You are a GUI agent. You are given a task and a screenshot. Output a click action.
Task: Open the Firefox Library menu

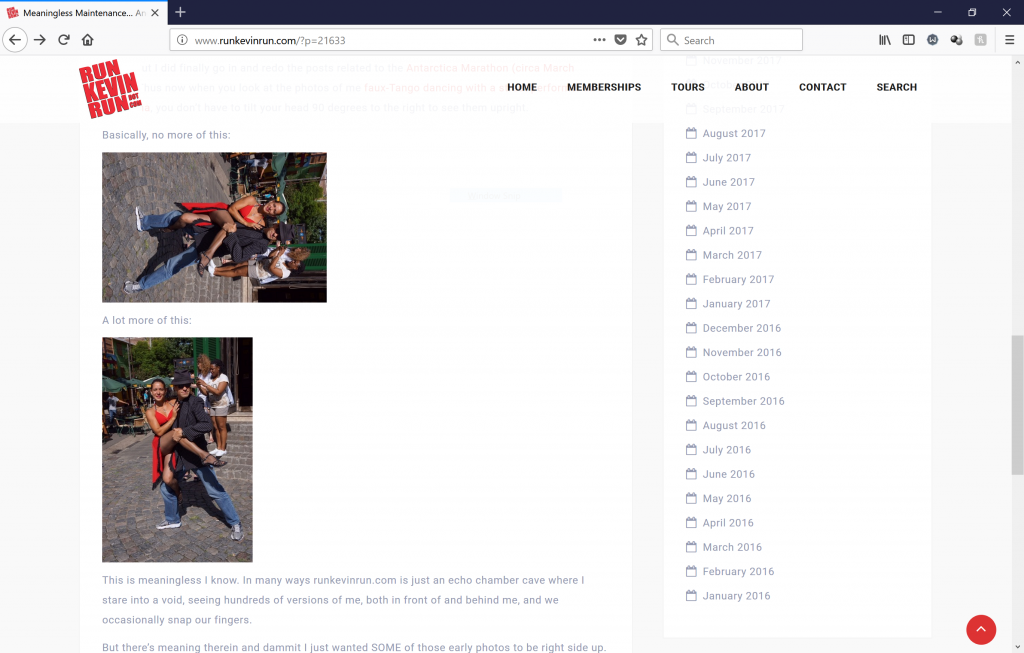coord(884,40)
